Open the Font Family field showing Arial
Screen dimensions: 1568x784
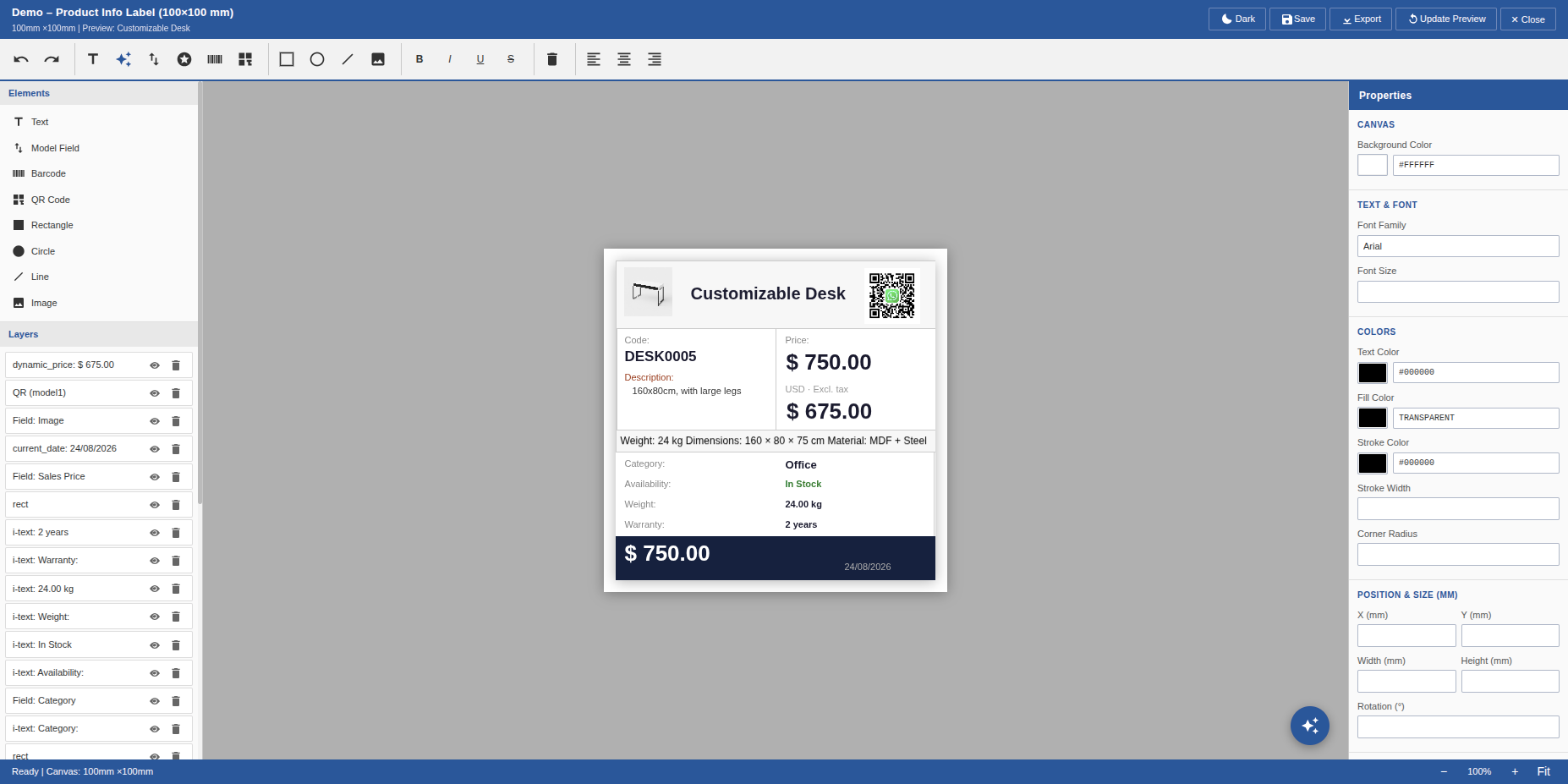click(x=1458, y=246)
